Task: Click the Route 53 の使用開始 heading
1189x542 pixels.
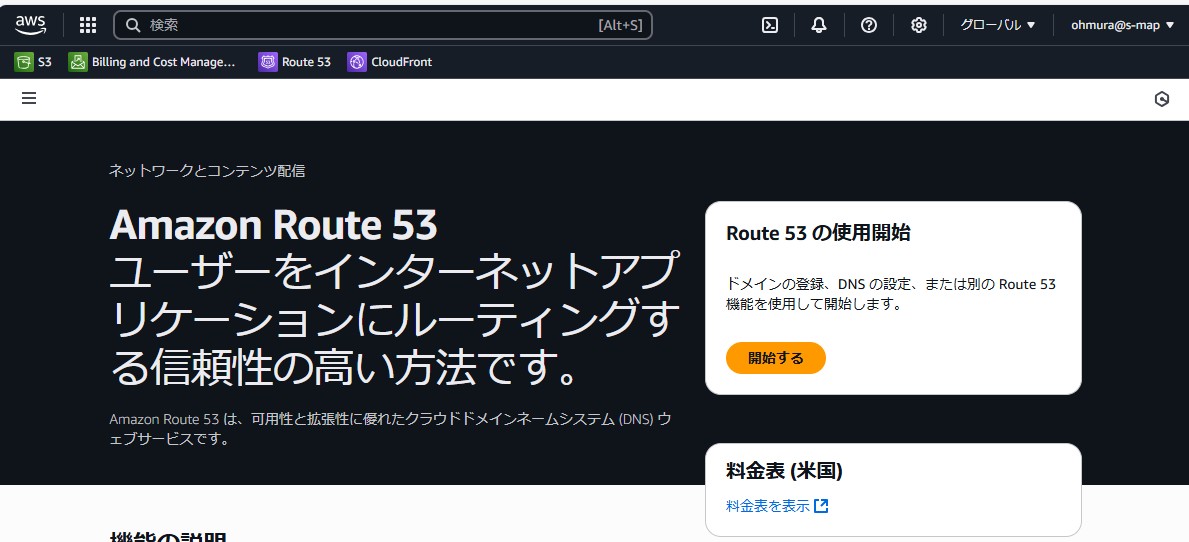Action: coord(818,233)
